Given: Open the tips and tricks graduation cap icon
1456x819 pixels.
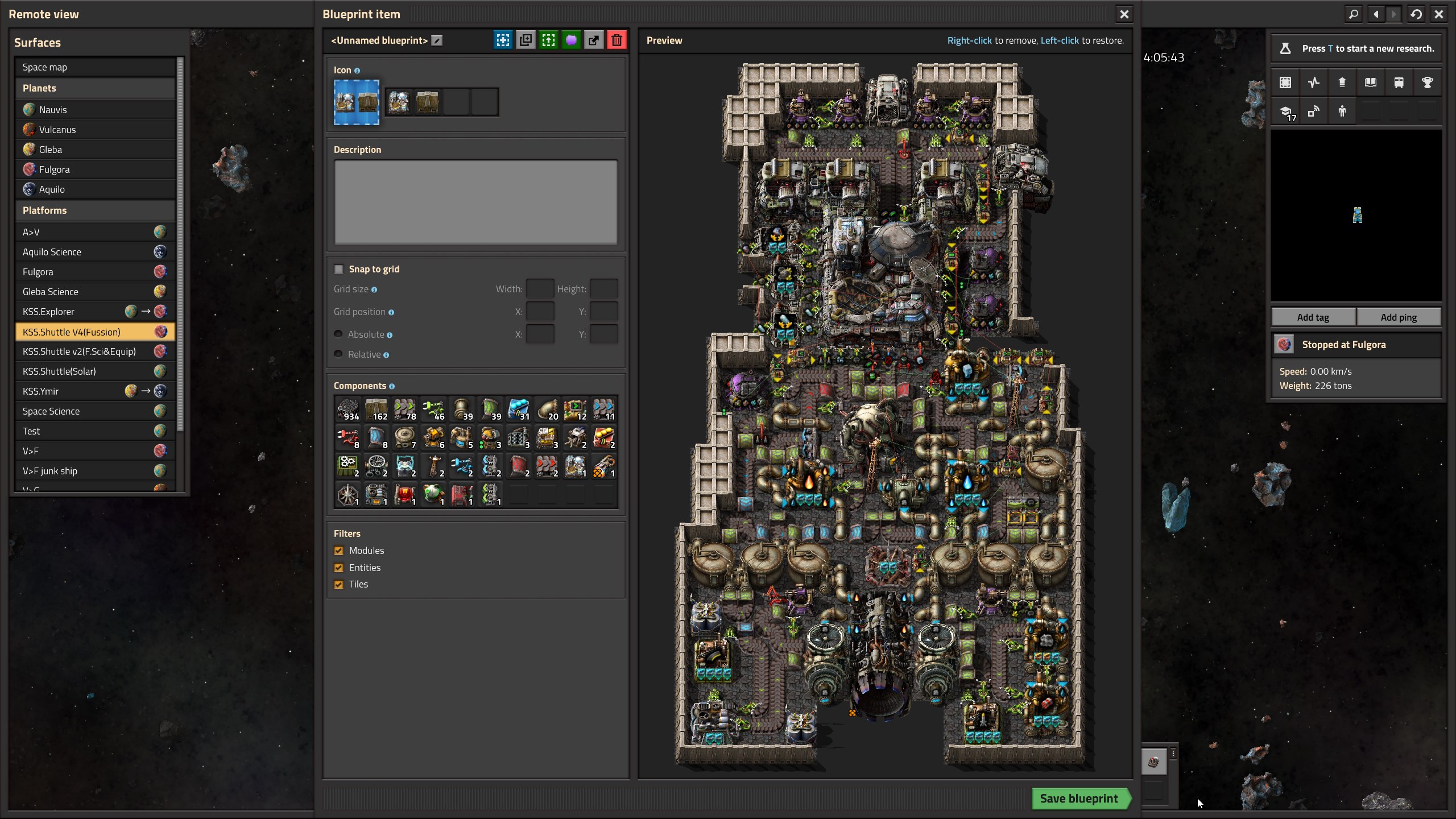Looking at the screenshot, I should tap(1285, 111).
